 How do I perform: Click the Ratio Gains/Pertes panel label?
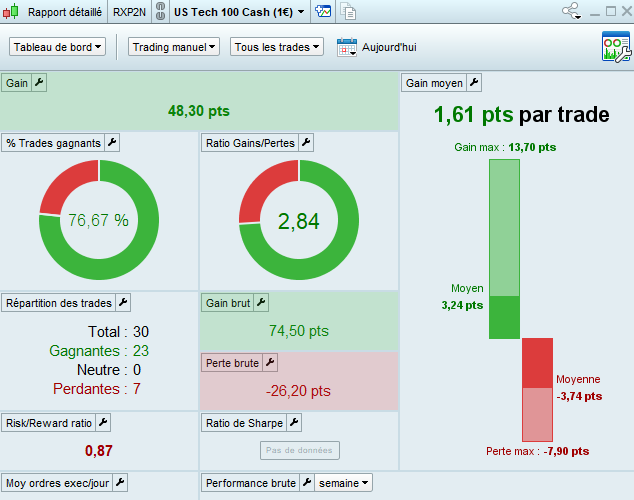pyautogui.click(x=250, y=143)
